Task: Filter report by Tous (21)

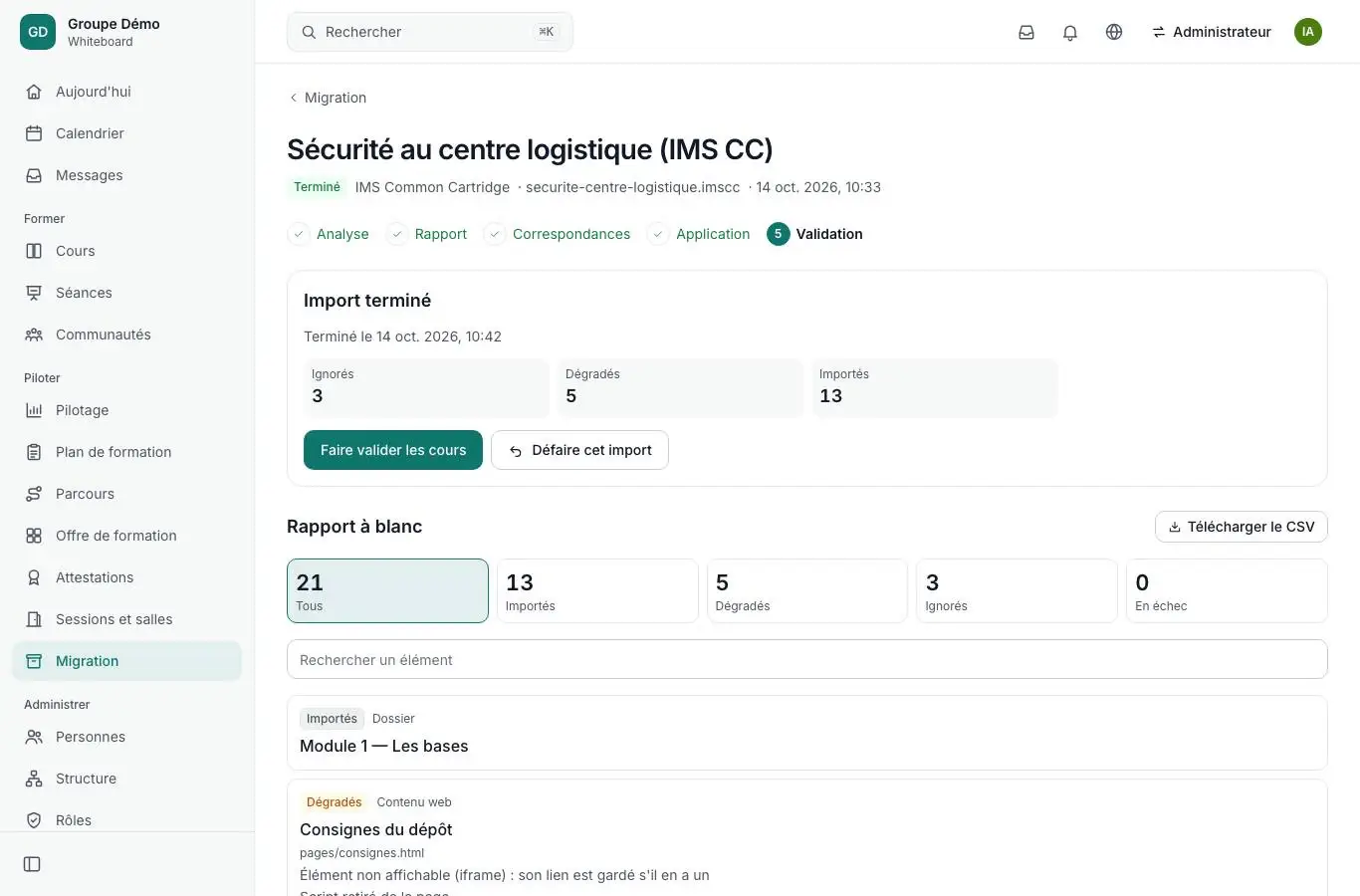Action: [x=387, y=591]
